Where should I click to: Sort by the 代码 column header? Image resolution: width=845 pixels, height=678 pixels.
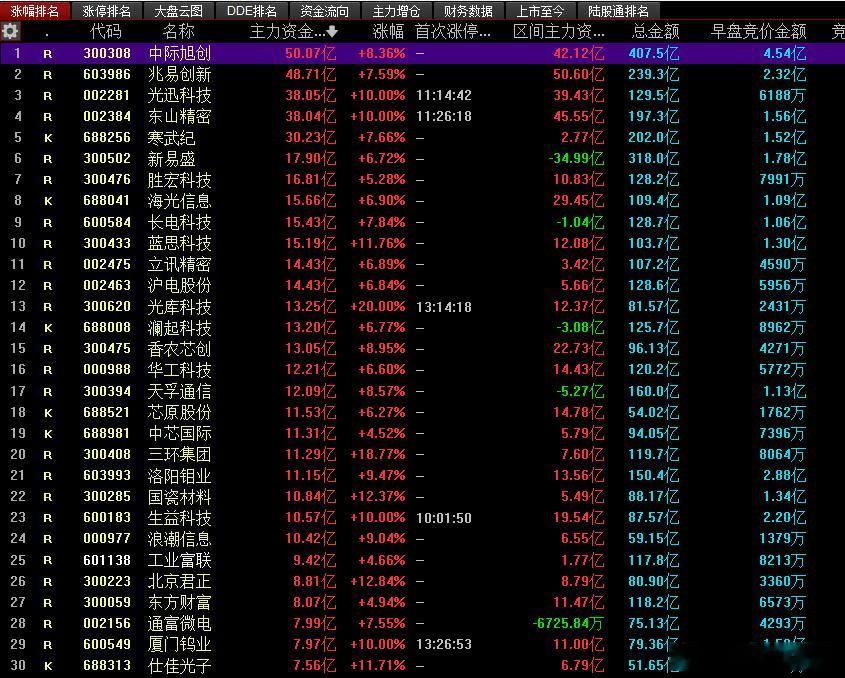click(106, 31)
